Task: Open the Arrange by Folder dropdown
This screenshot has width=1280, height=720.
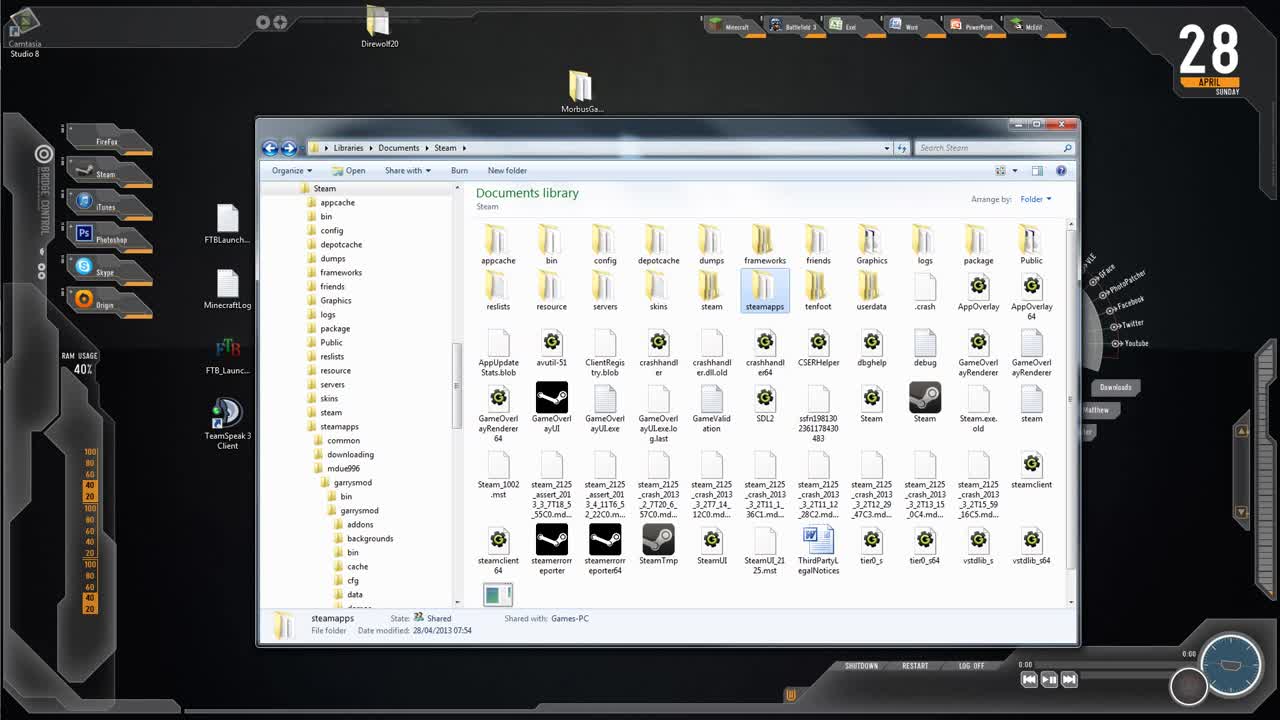Action: pos(1035,199)
